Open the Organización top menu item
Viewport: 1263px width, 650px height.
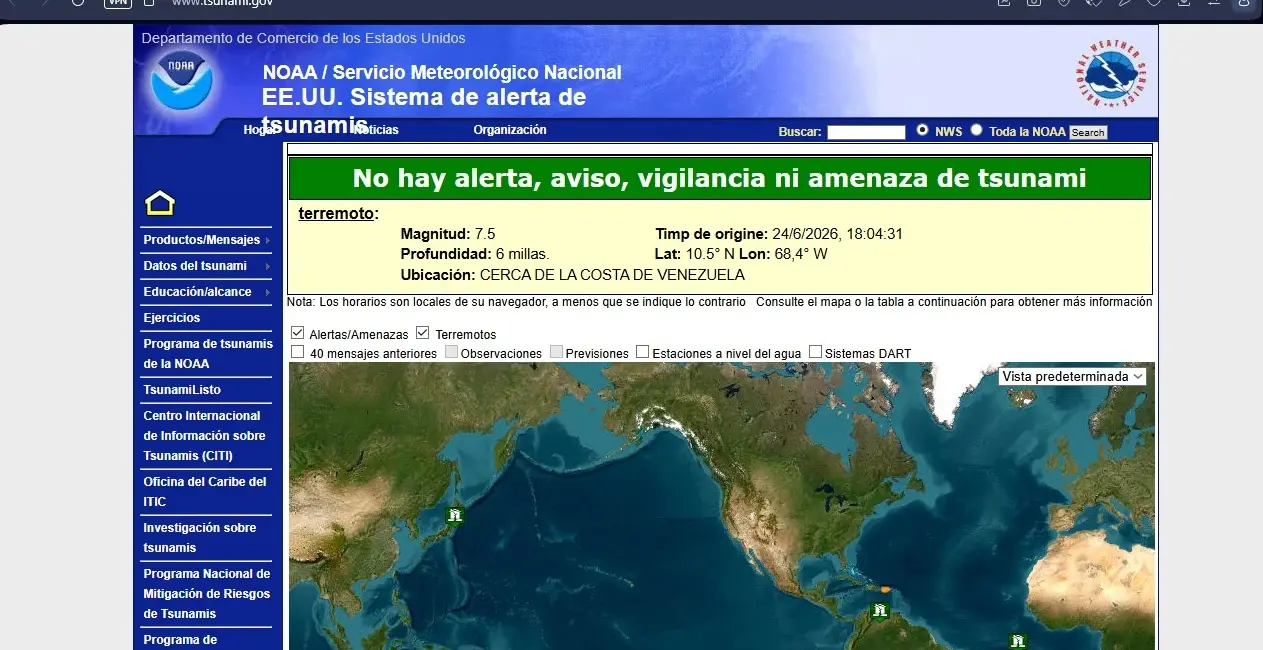510,130
